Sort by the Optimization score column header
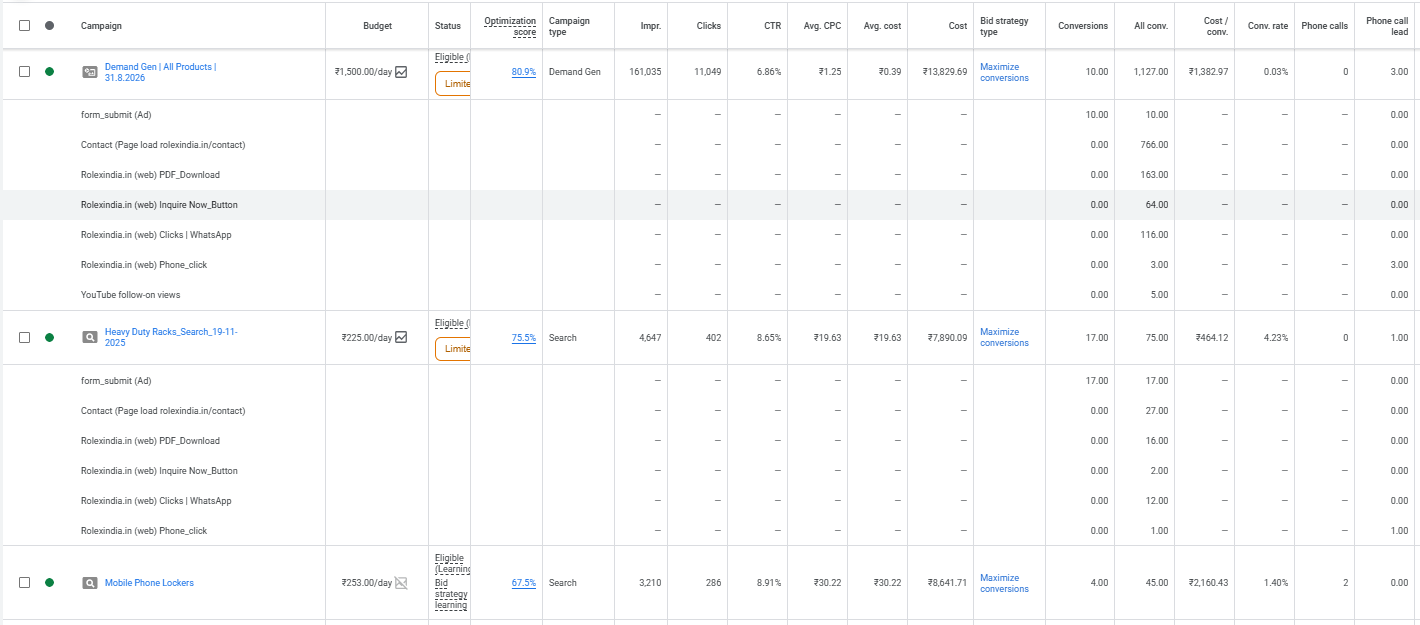Image resolution: width=1420 pixels, height=625 pixels. pyautogui.click(x=510, y=26)
